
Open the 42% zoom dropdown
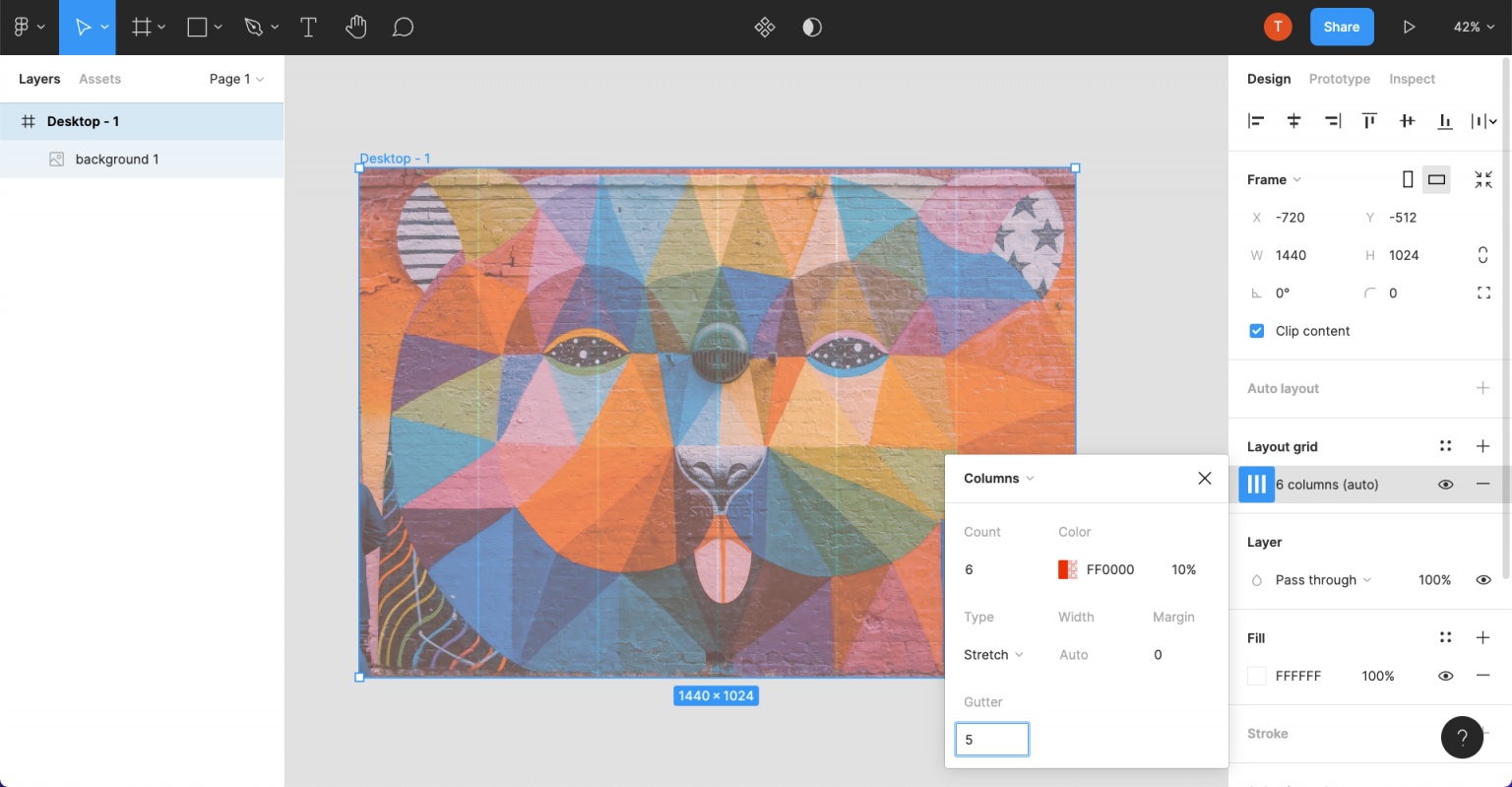(x=1473, y=28)
